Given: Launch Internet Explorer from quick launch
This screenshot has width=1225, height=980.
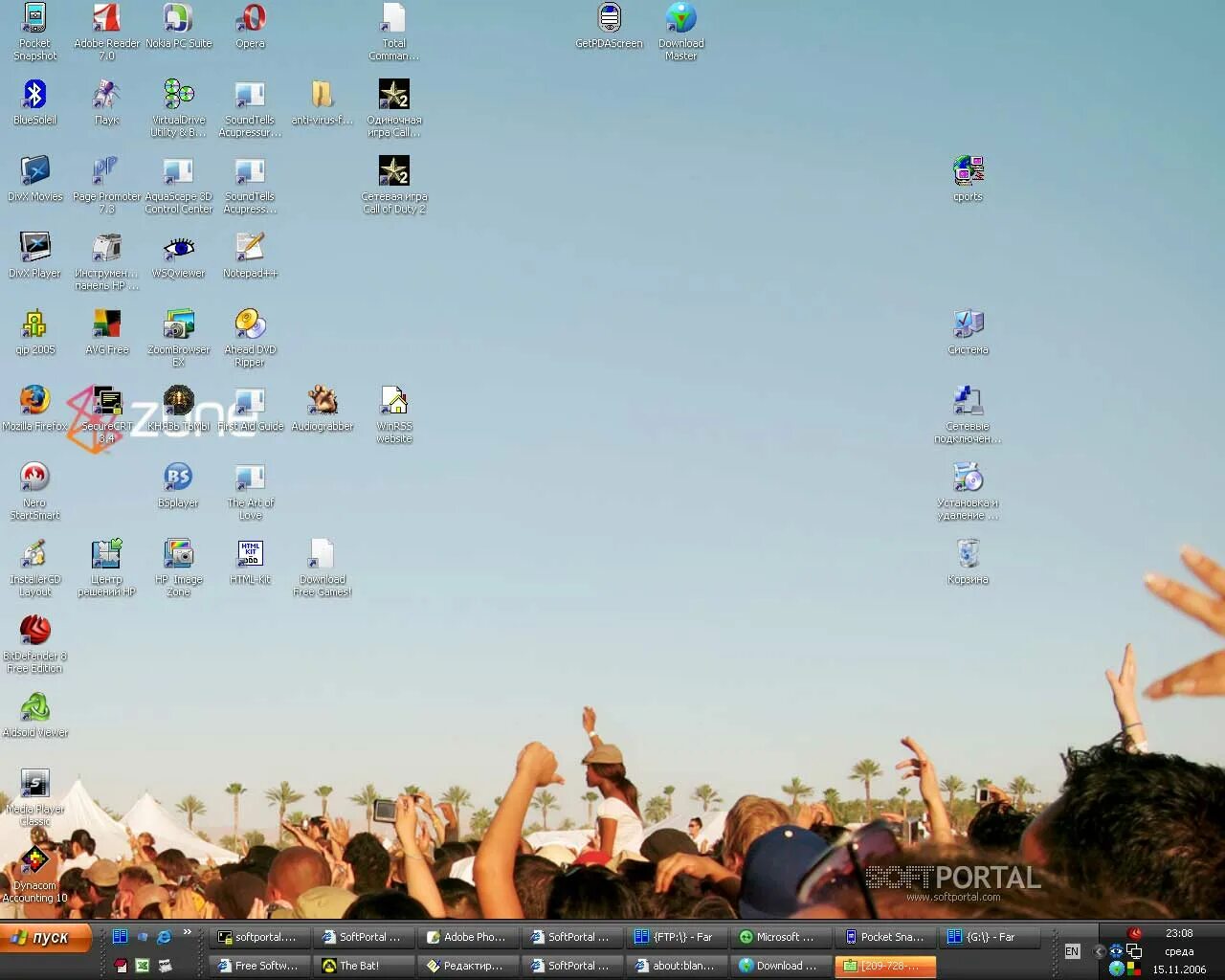Looking at the screenshot, I should [164, 937].
